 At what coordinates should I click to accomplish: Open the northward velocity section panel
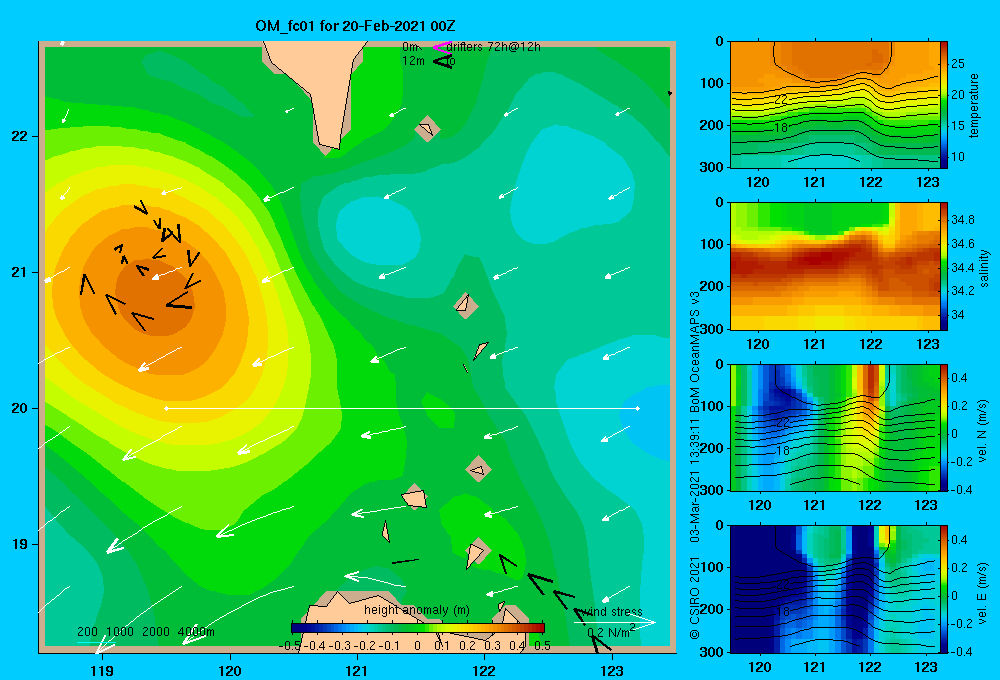834,427
